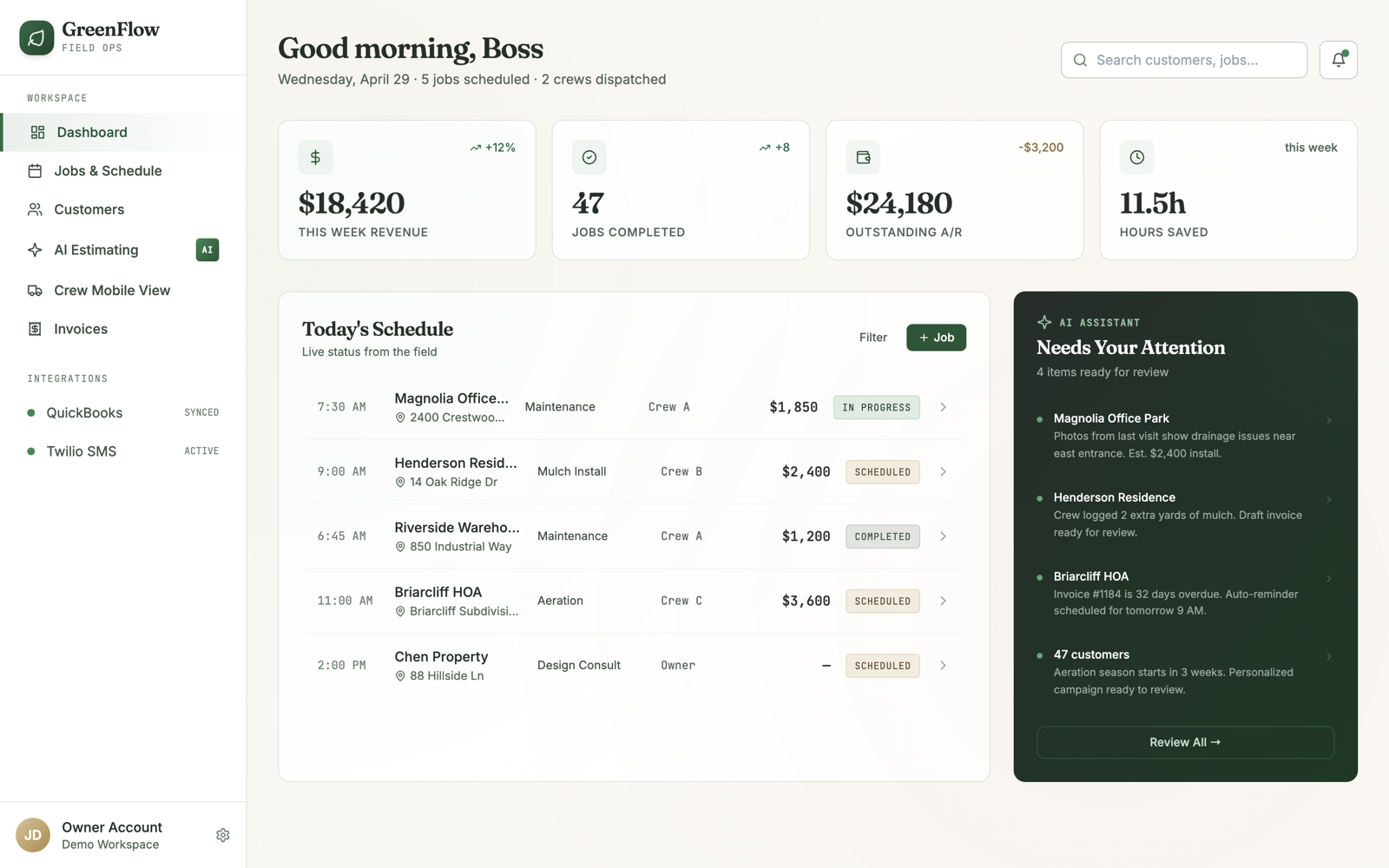
Task: Open 47 customers attention item chevron
Action: coord(1328,657)
